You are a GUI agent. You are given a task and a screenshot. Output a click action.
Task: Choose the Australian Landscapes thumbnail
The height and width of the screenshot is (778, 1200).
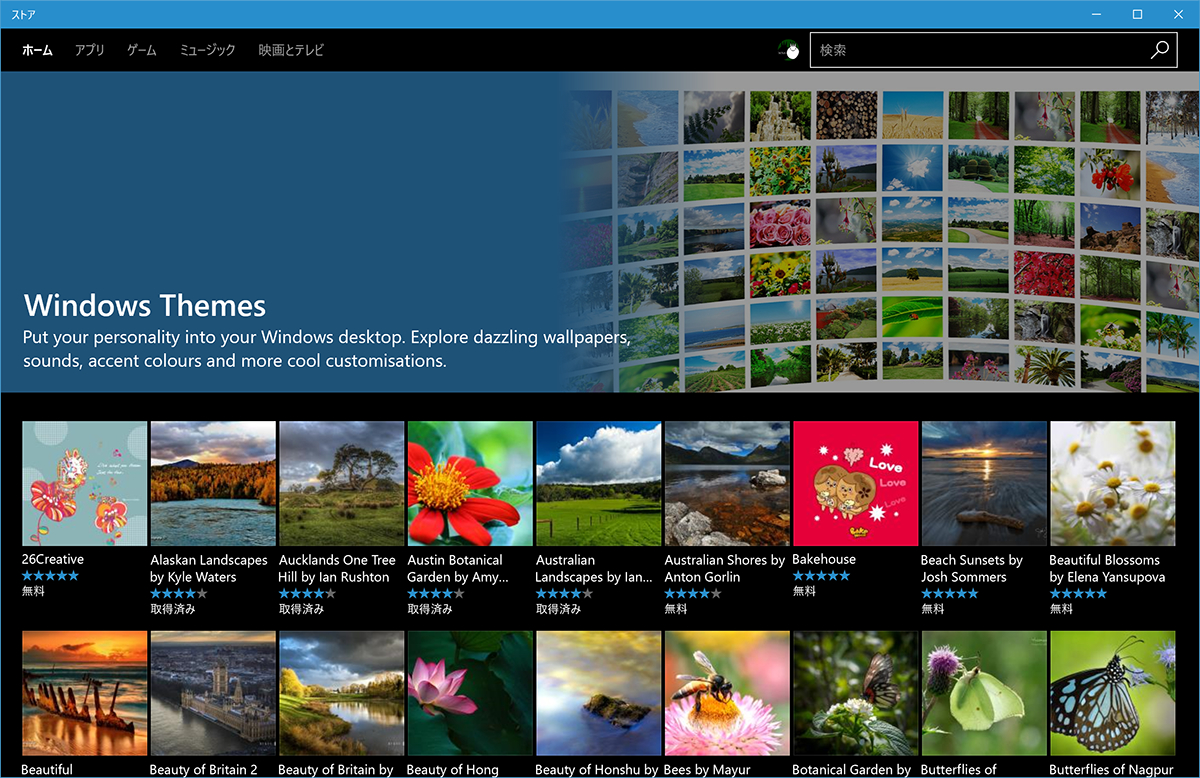click(x=599, y=483)
